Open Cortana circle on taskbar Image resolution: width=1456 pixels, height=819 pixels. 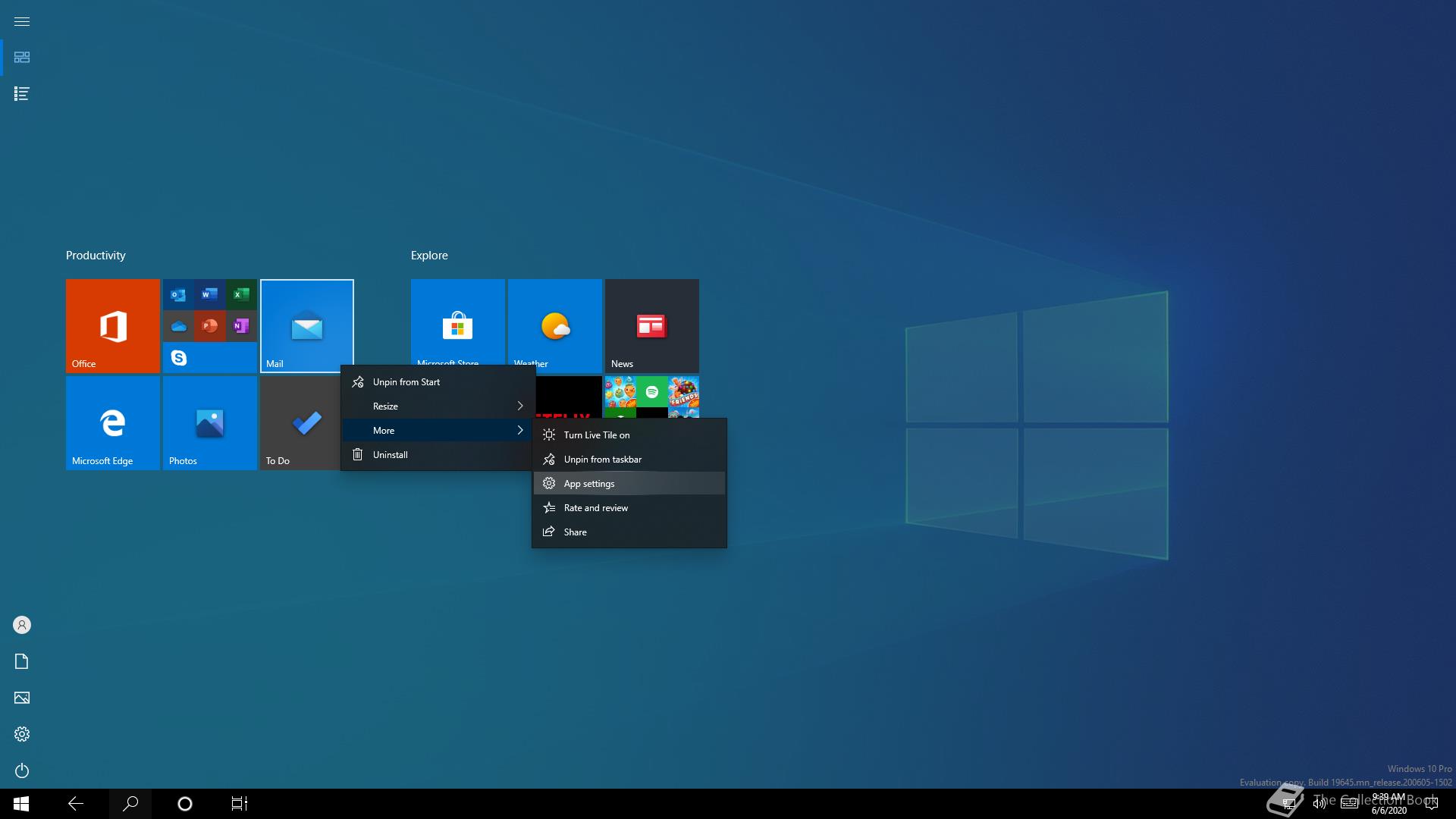185,804
